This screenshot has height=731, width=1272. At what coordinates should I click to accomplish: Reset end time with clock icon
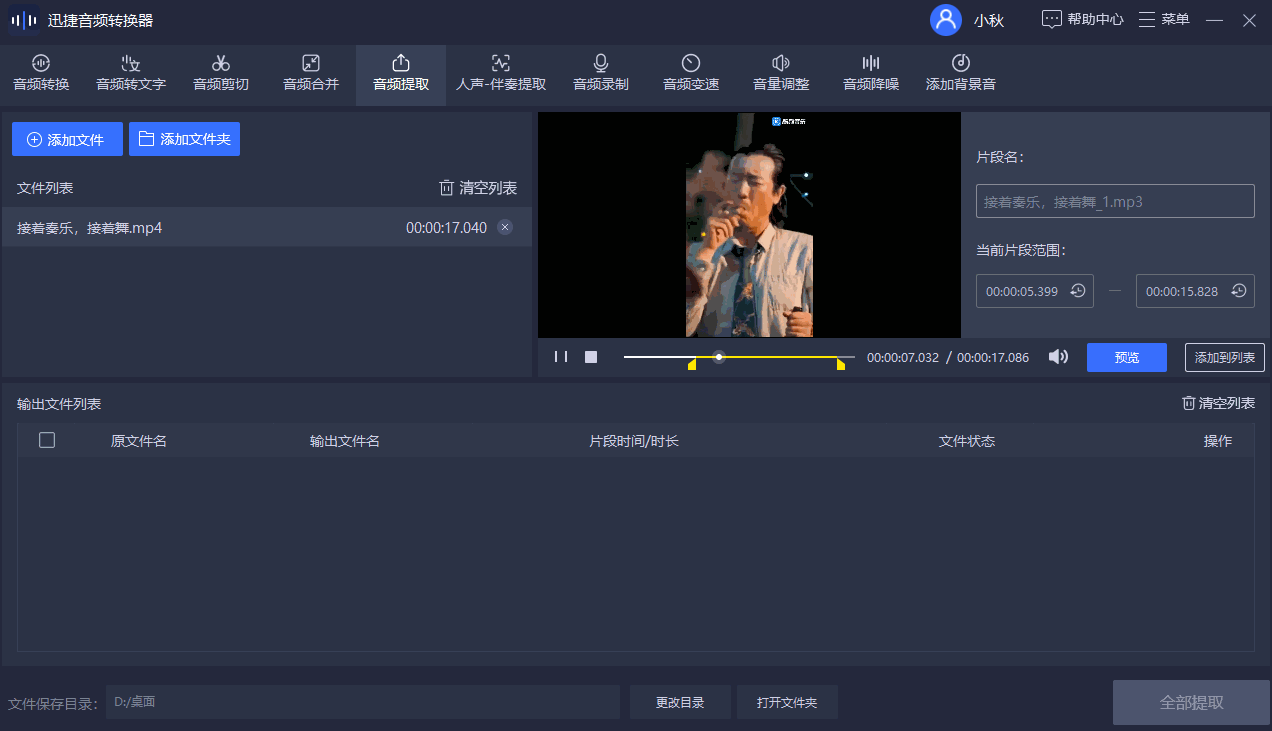[x=1239, y=291]
